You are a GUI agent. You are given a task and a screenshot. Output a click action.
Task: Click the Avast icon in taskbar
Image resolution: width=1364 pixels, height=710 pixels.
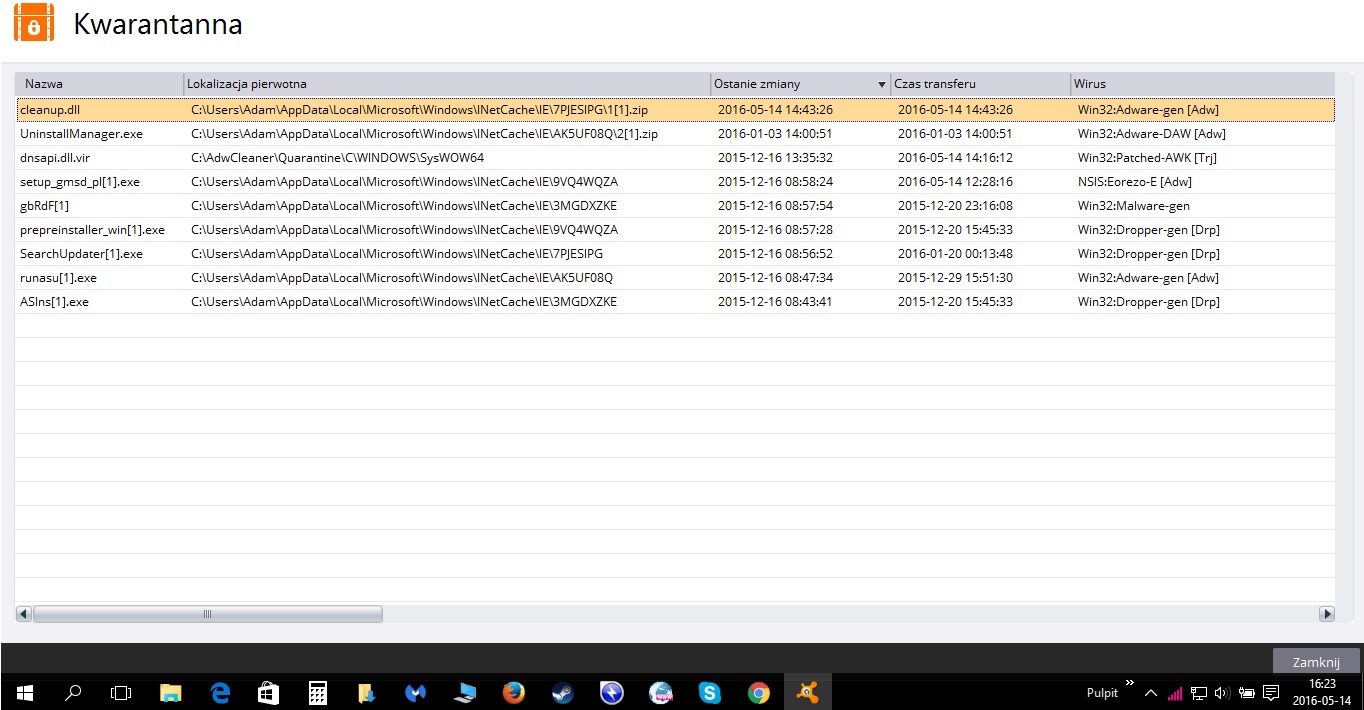tap(807, 692)
